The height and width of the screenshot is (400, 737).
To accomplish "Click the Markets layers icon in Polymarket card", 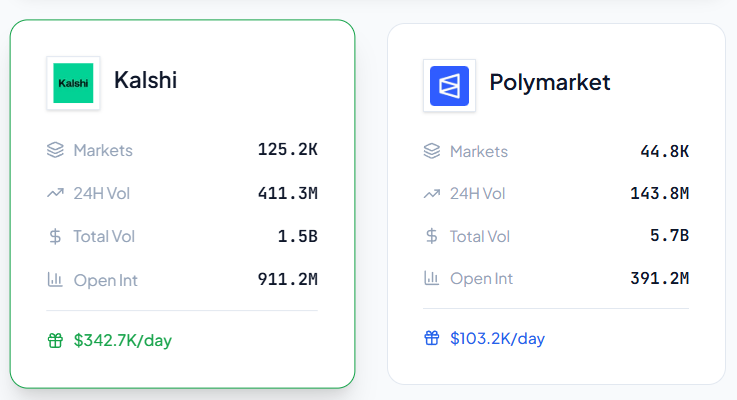I will pos(431,151).
